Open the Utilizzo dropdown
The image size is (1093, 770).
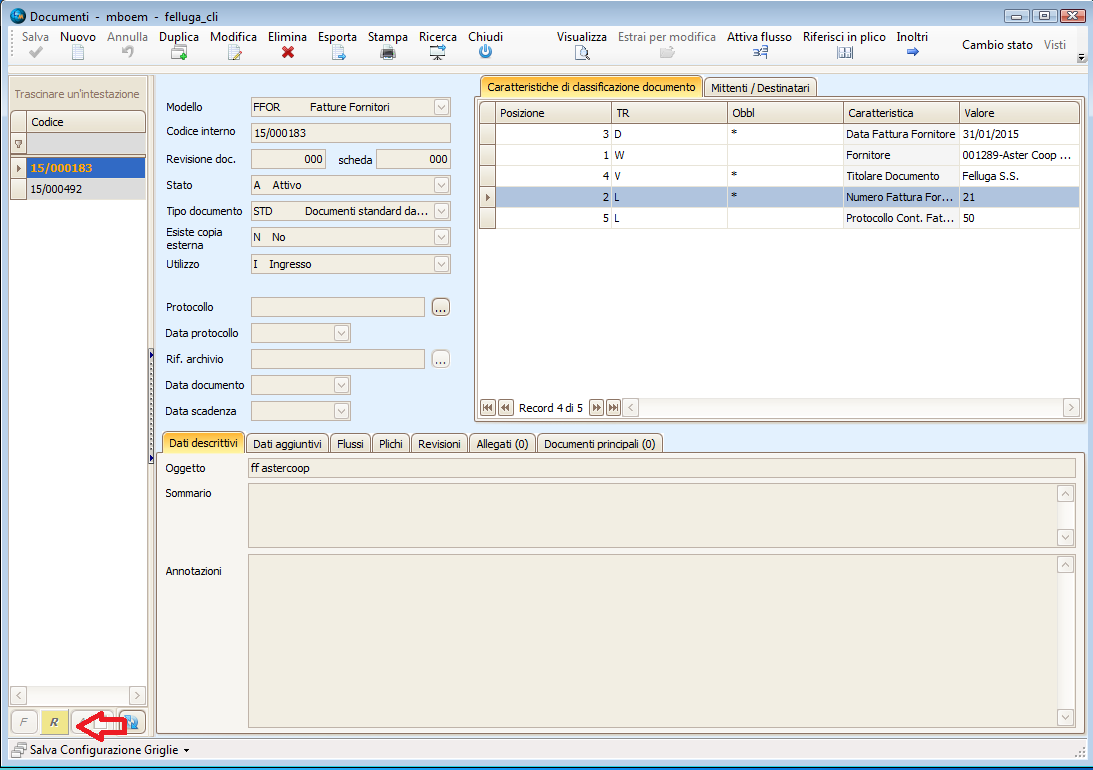point(441,264)
